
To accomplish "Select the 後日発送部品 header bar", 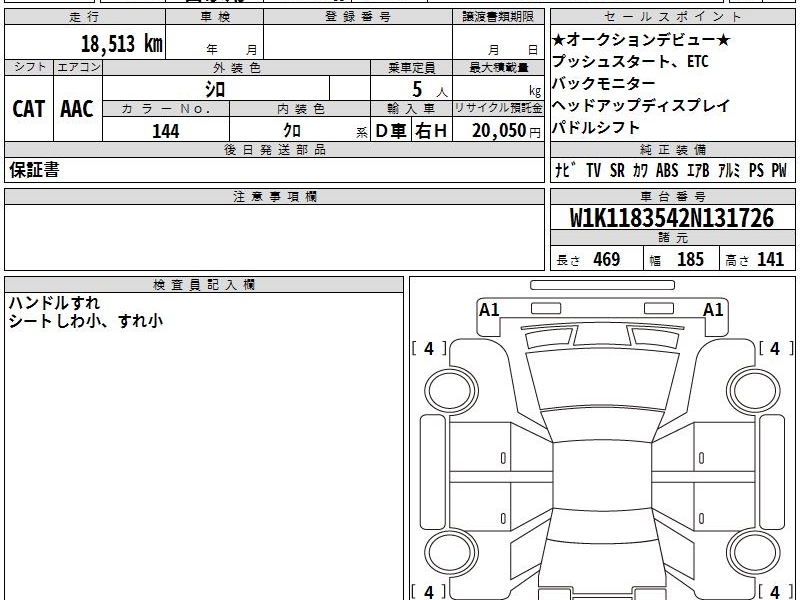I will click(x=274, y=149).
